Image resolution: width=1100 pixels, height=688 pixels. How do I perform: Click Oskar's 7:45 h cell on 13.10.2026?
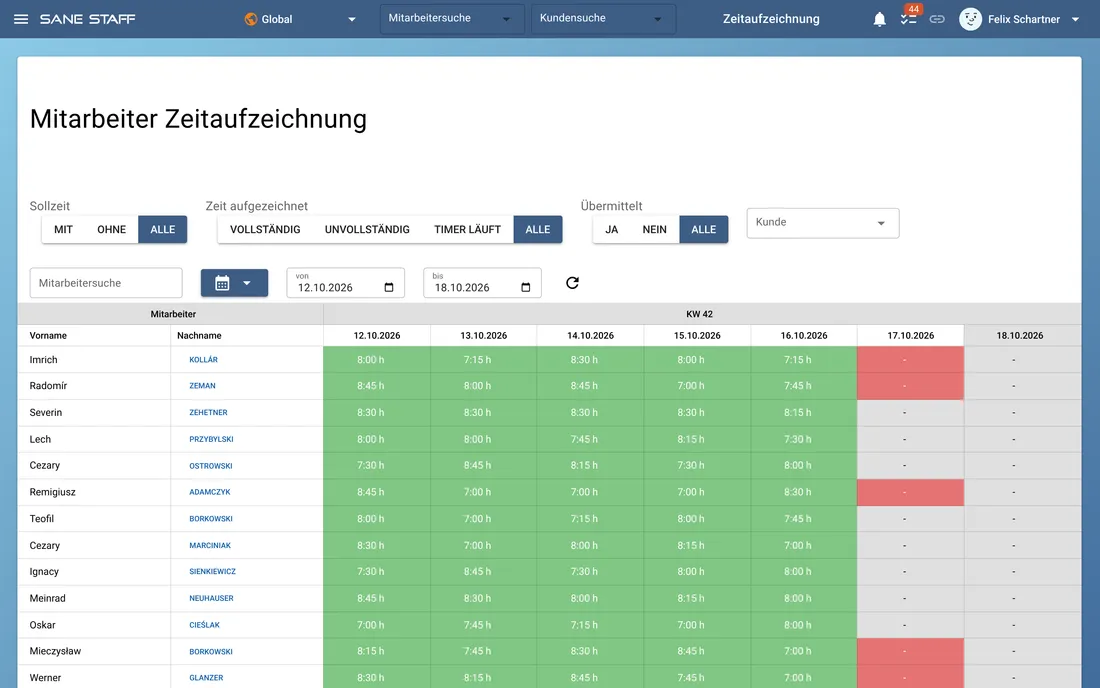click(483, 625)
